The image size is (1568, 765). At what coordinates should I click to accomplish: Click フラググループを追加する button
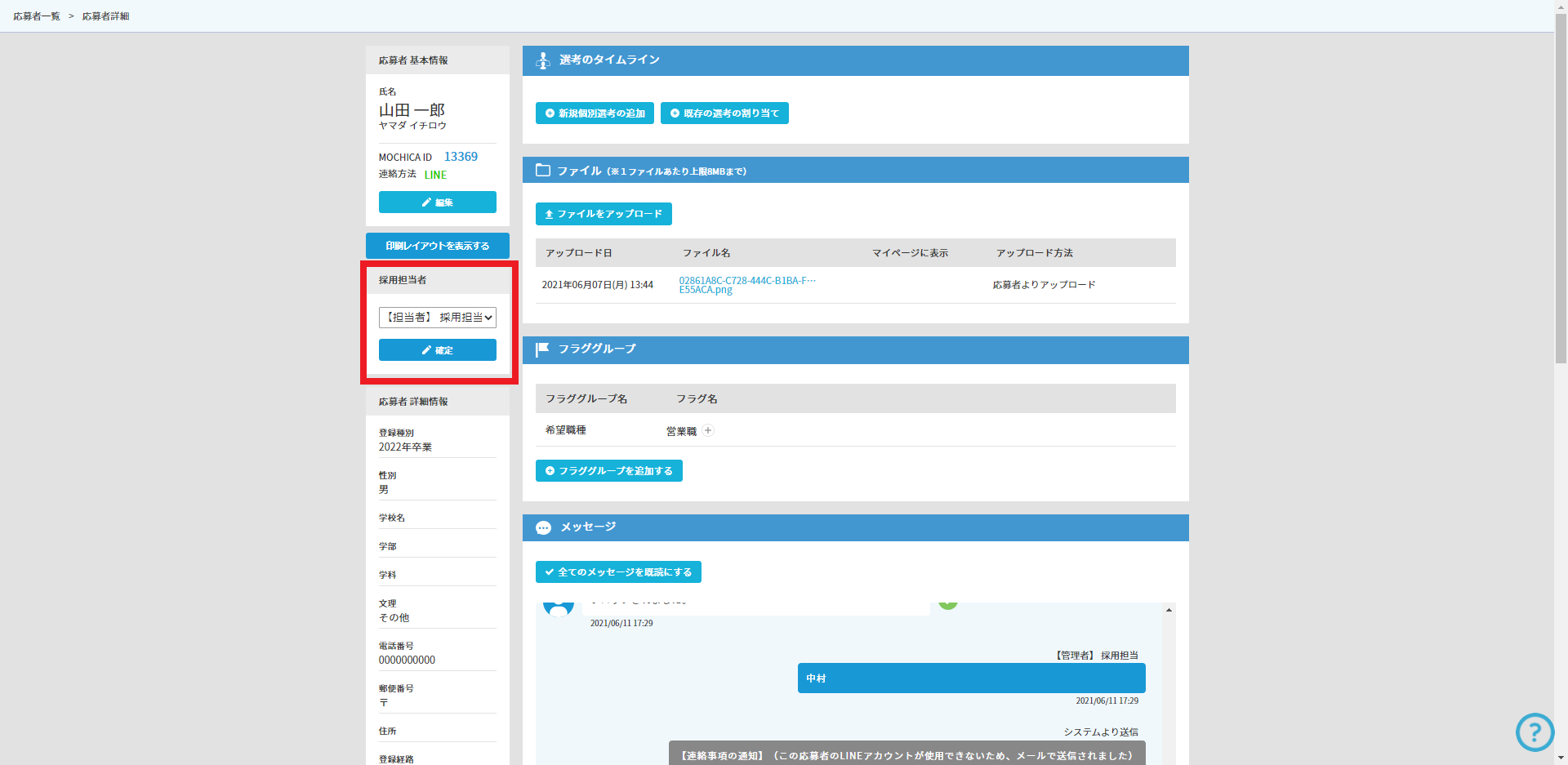click(608, 471)
